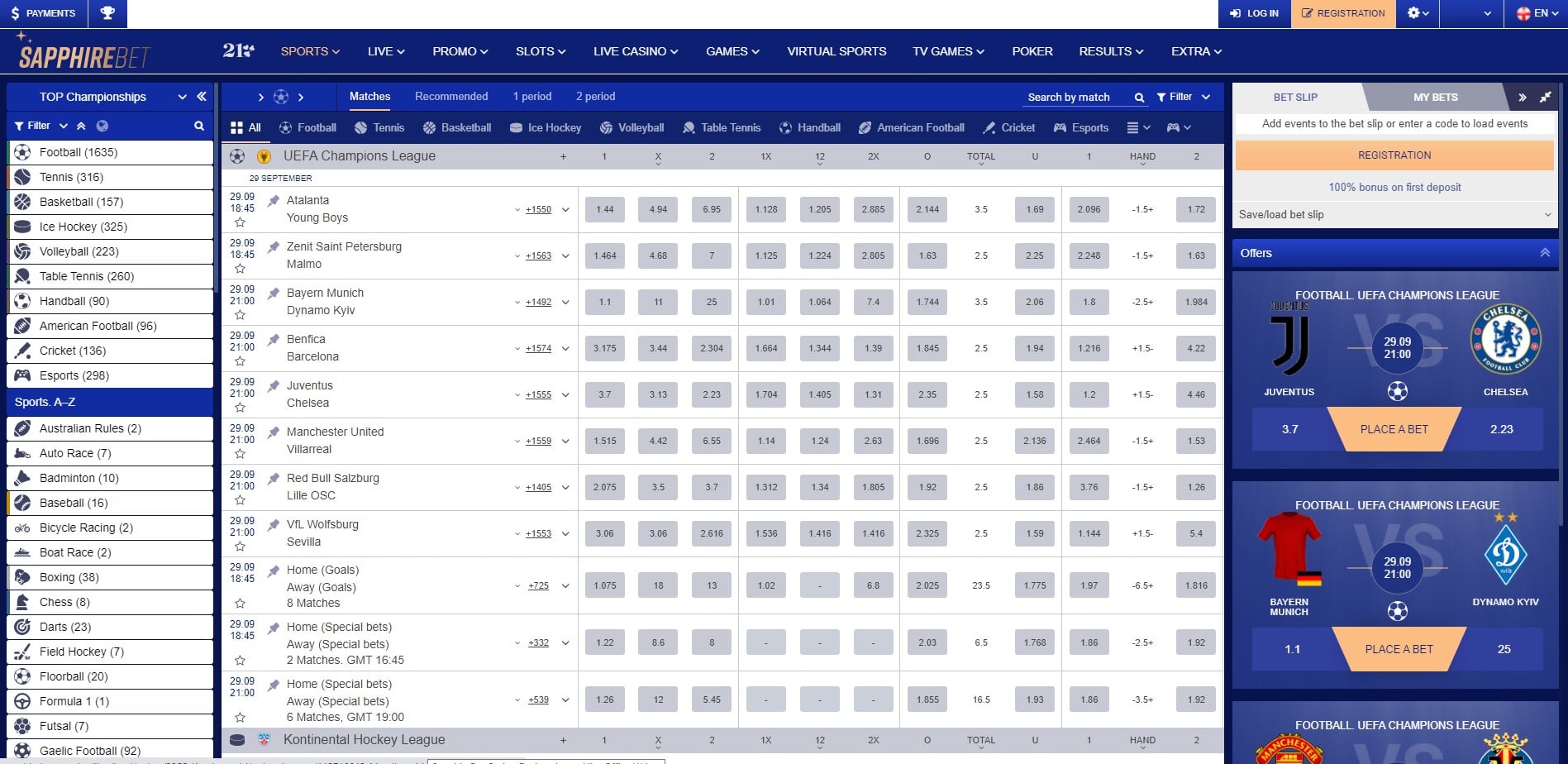Click the sidebar search magnifier icon
Screen dimensions: 1568x764
[199, 126]
